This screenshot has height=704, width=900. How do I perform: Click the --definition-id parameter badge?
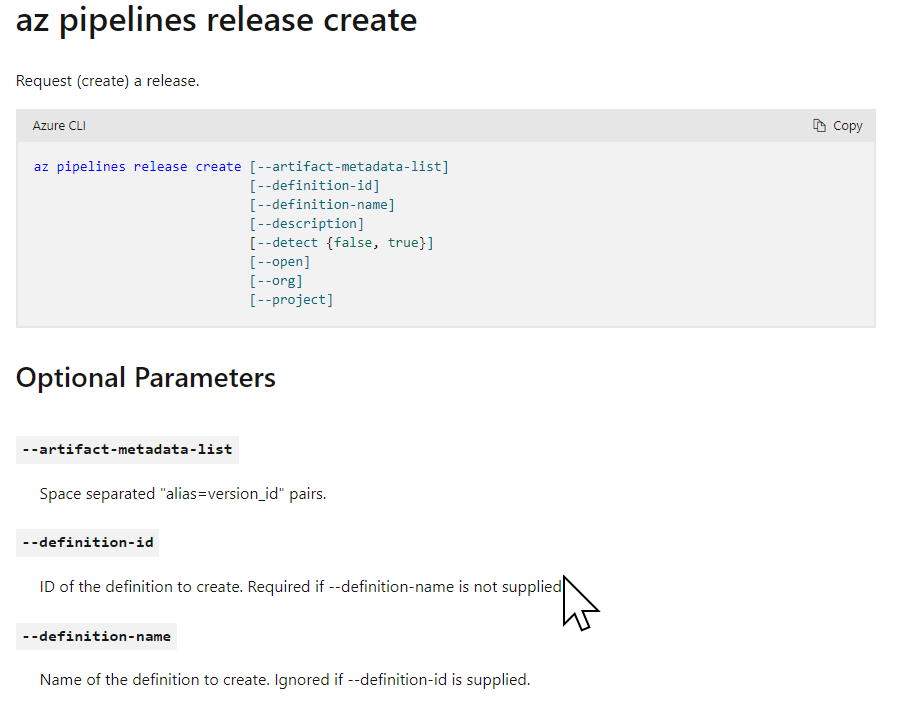click(87, 542)
